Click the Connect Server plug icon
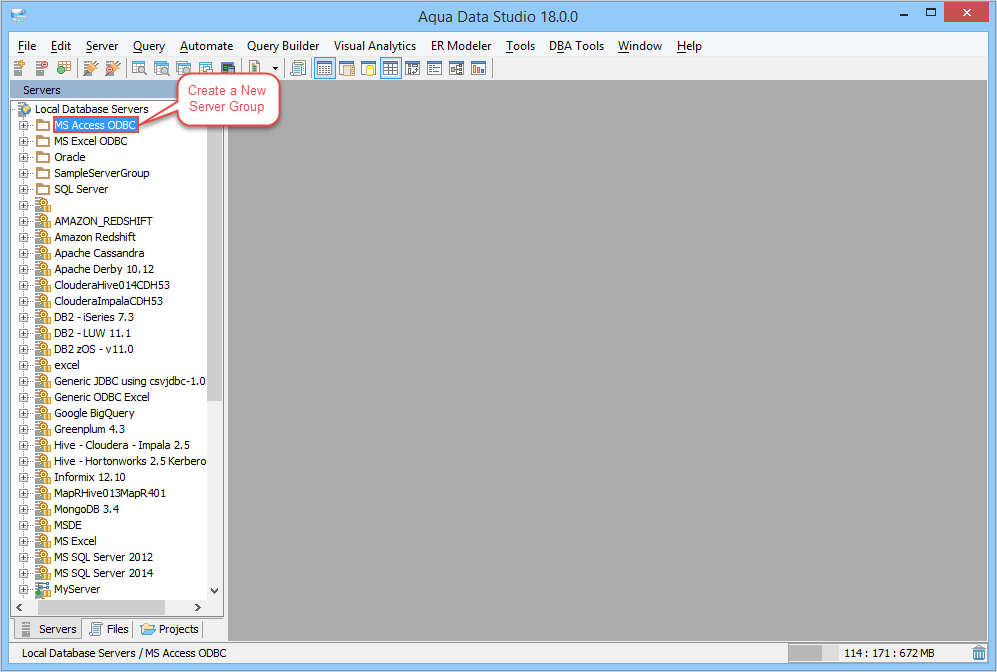Image resolution: width=997 pixels, height=672 pixels. 91,68
